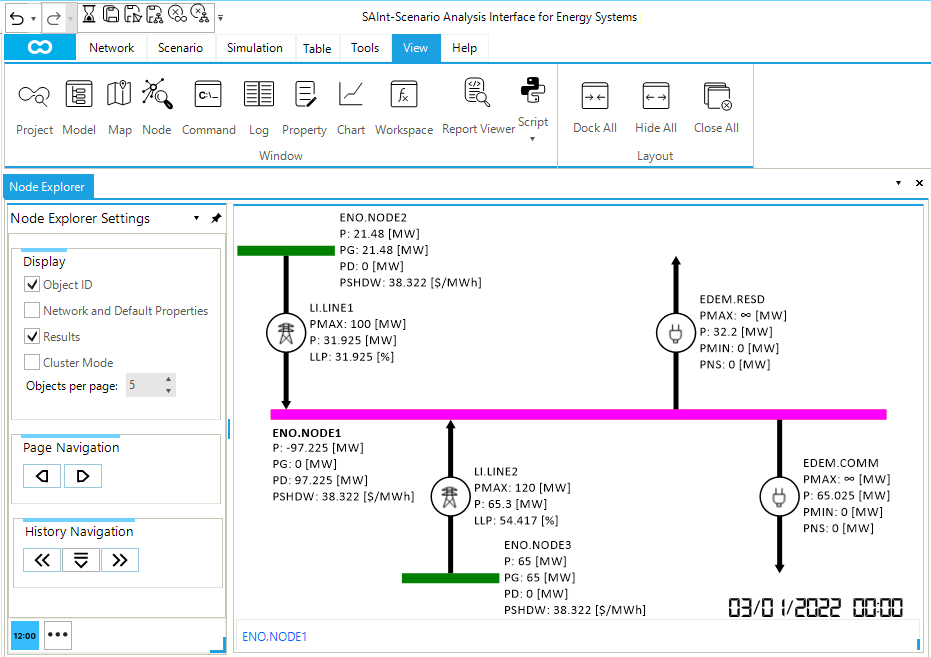Click the ENO.NODE1 link at bottom
931x657 pixels.
[x=274, y=637]
